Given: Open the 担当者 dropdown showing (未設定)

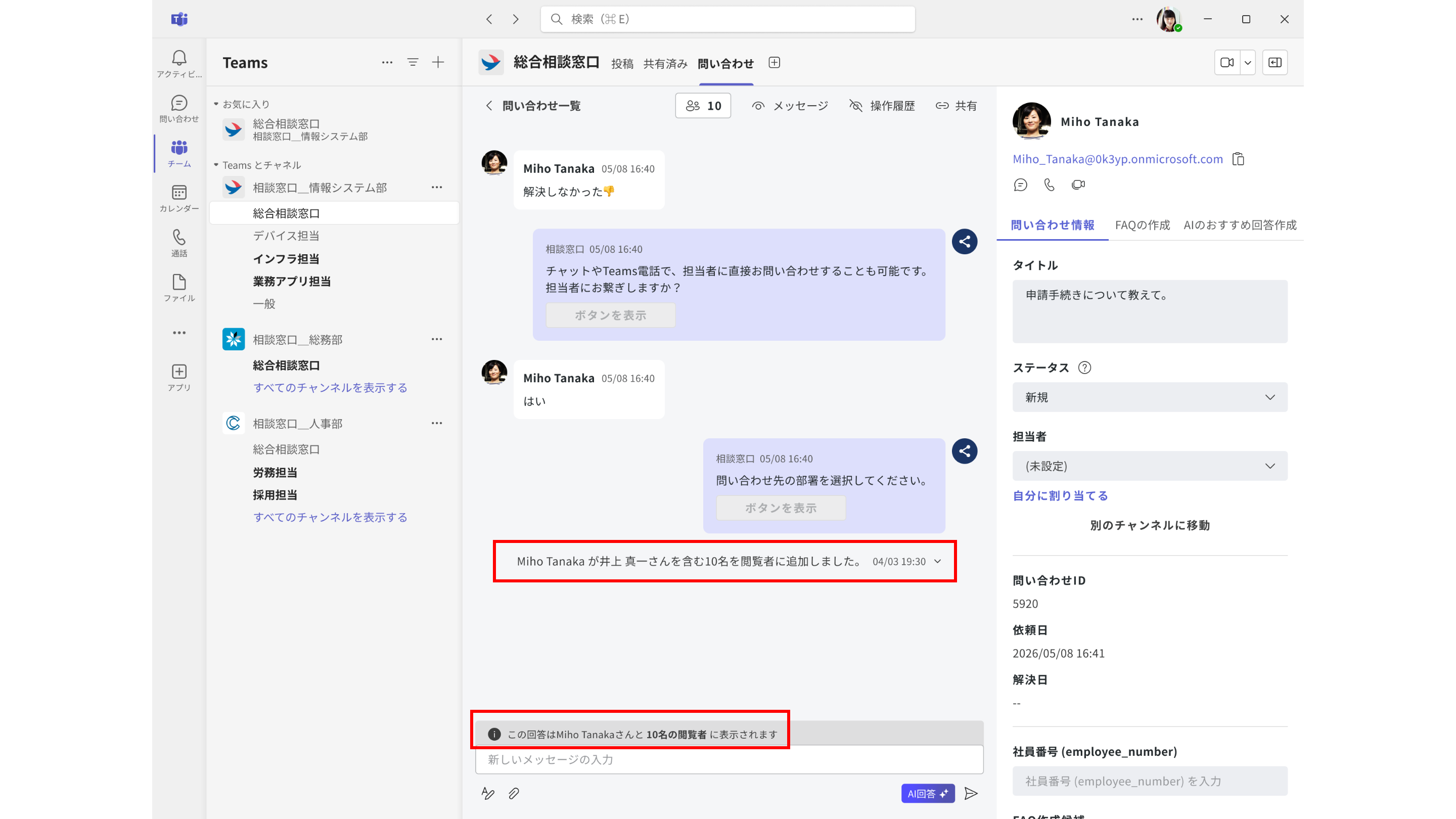Looking at the screenshot, I should click(x=1150, y=466).
